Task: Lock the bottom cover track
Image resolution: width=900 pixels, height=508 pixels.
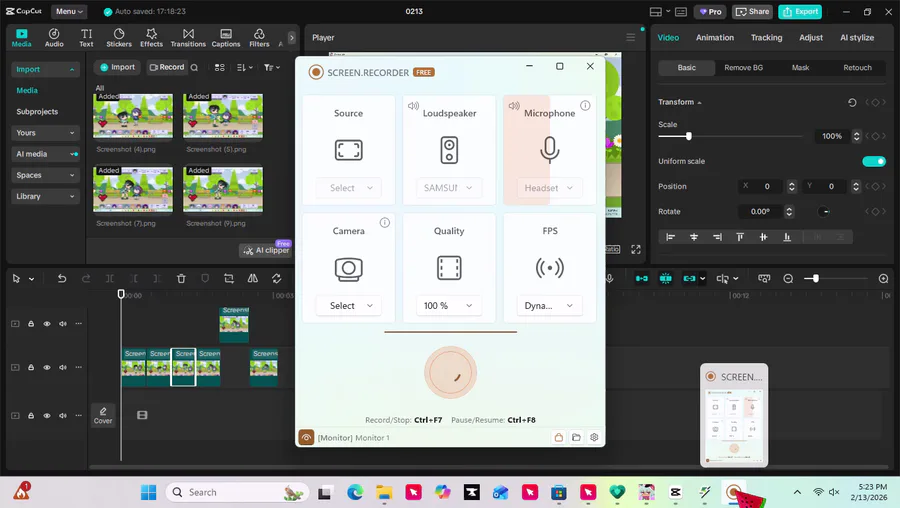Action: pyautogui.click(x=31, y=416)
